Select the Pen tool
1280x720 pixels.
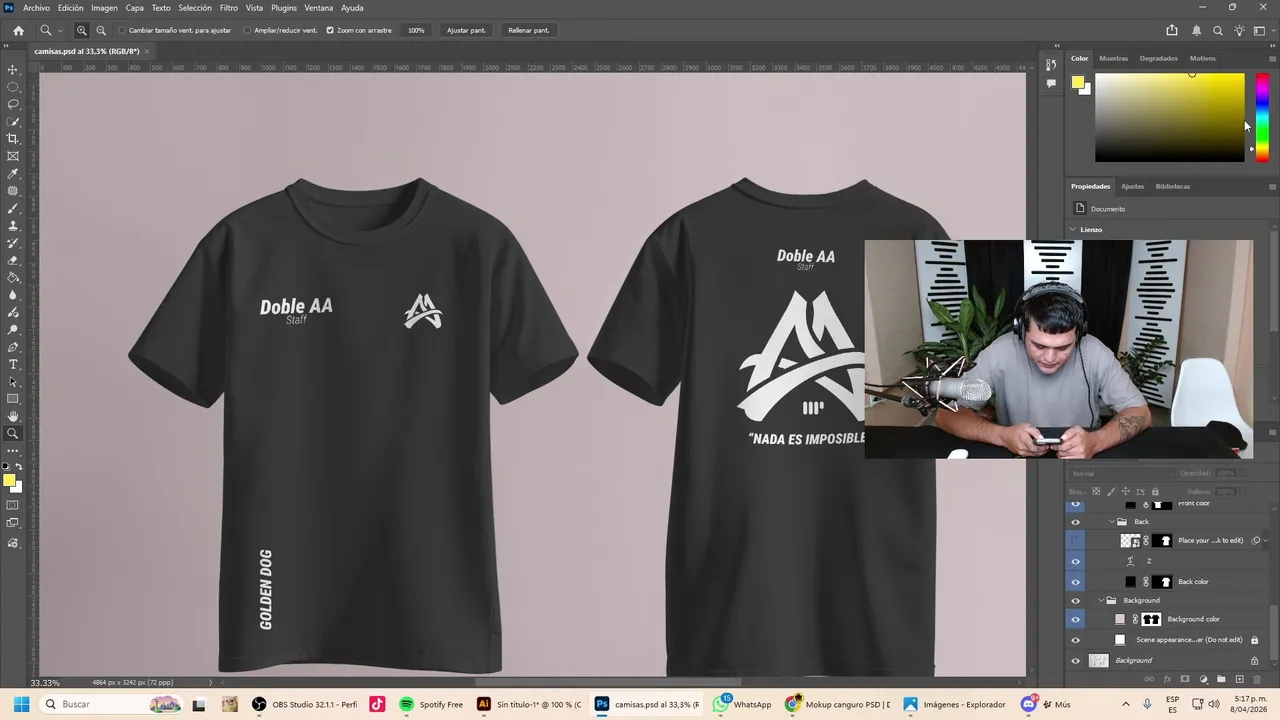click(13, 347)
